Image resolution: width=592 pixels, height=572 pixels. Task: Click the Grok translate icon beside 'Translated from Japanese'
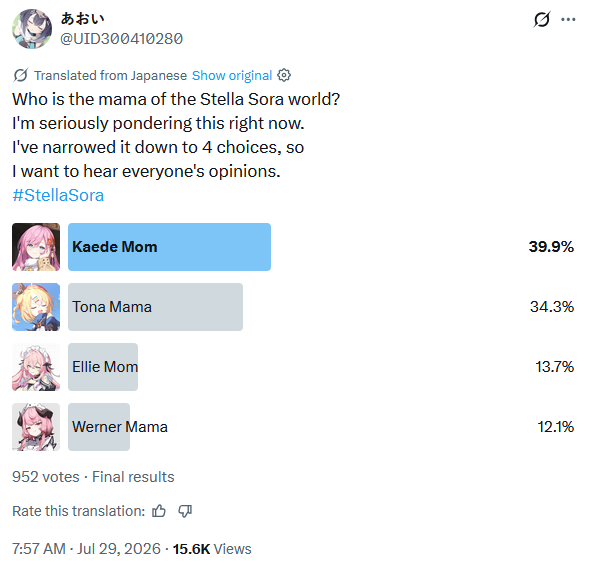[x=20, y=75]
